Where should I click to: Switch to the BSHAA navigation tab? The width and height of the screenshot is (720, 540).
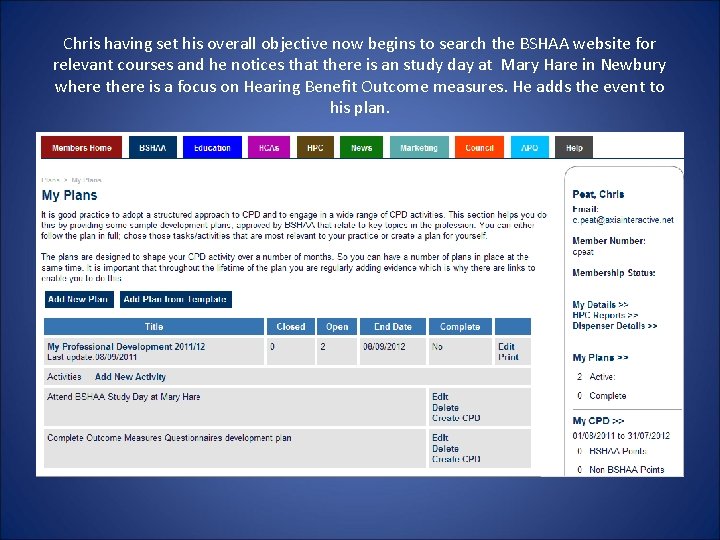click(152, 147)
